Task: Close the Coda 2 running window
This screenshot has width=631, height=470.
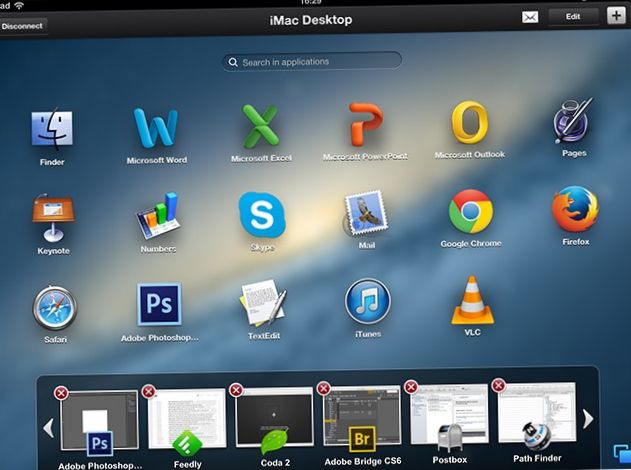Action: click(x=236, y=390)
